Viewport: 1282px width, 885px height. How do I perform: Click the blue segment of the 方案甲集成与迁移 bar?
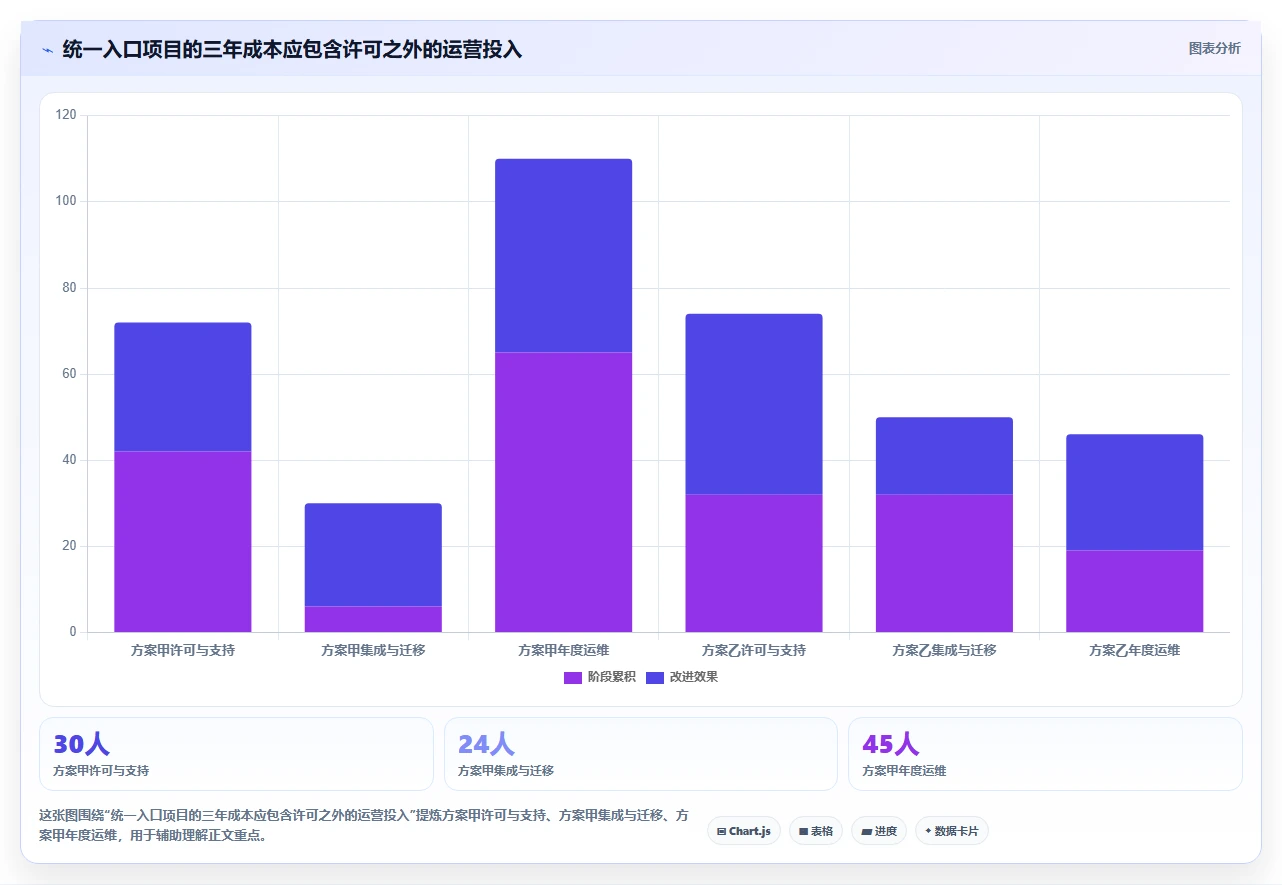point(373,555)
